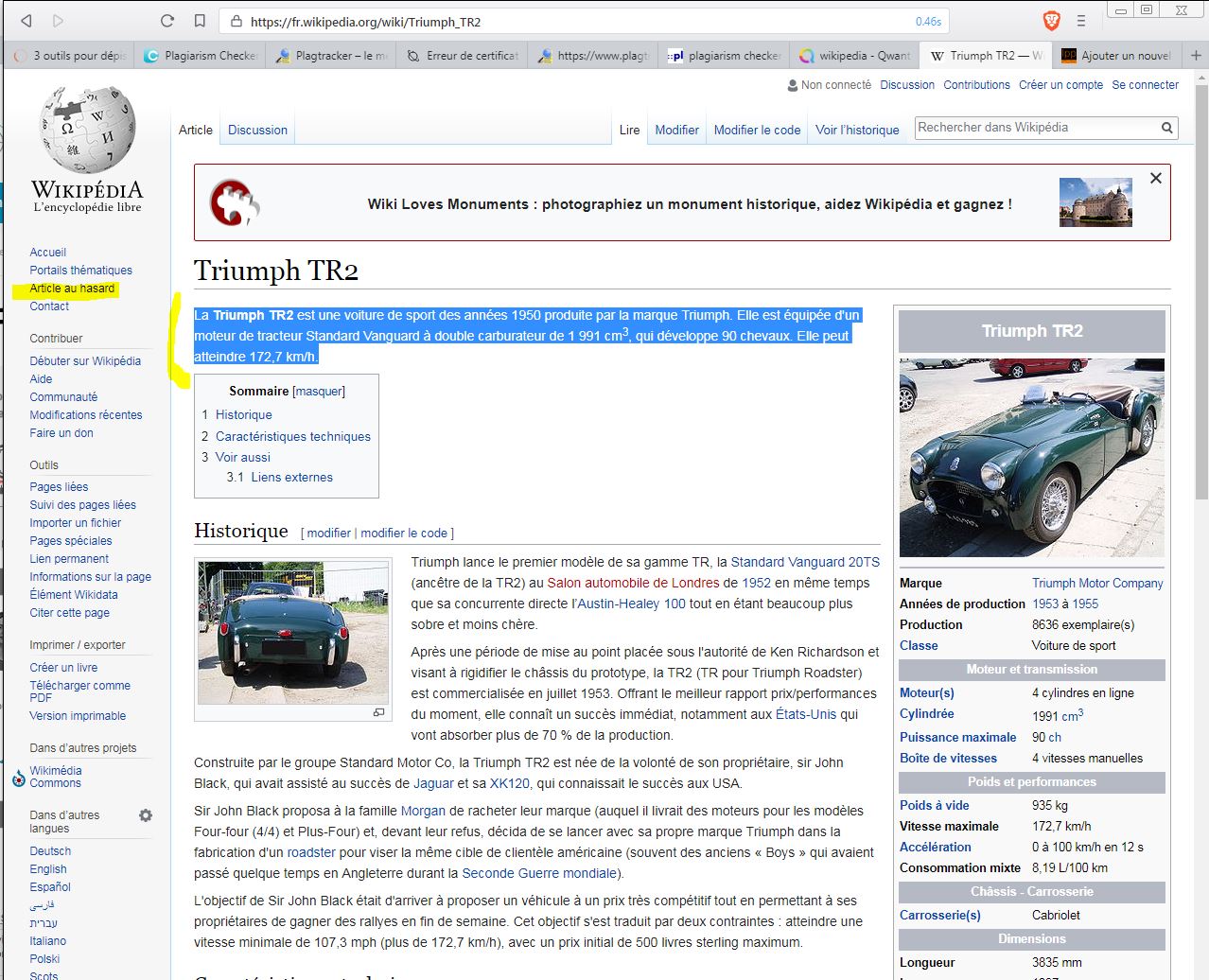Open the Triumph TR2 infobox photo
The width and height of the screenshot is (1209, 980).
[x=1031, y=457]
